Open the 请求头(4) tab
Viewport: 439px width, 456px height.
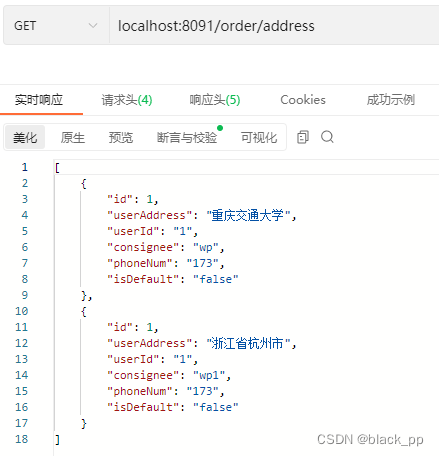pyautogui.click(x=127, y=100)
